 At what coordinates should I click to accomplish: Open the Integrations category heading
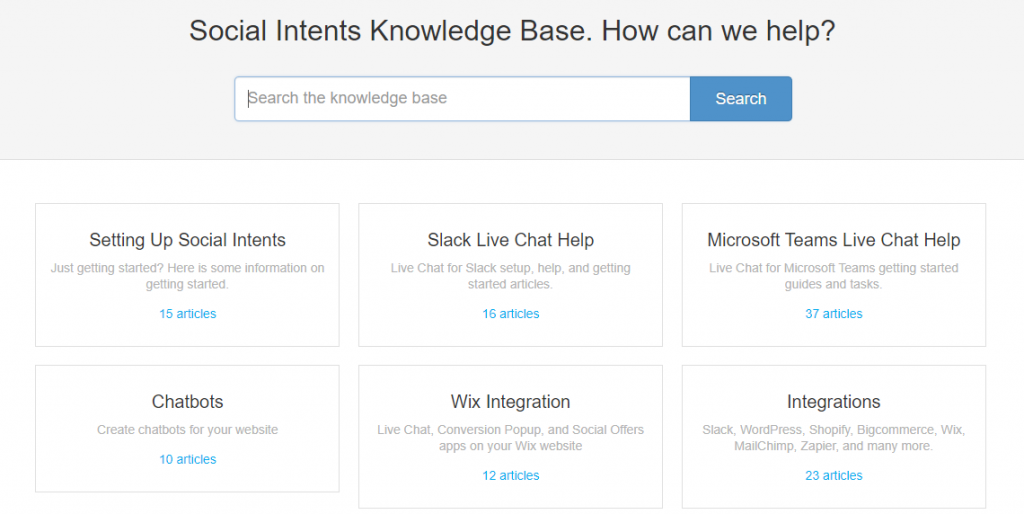pos(834,401)
